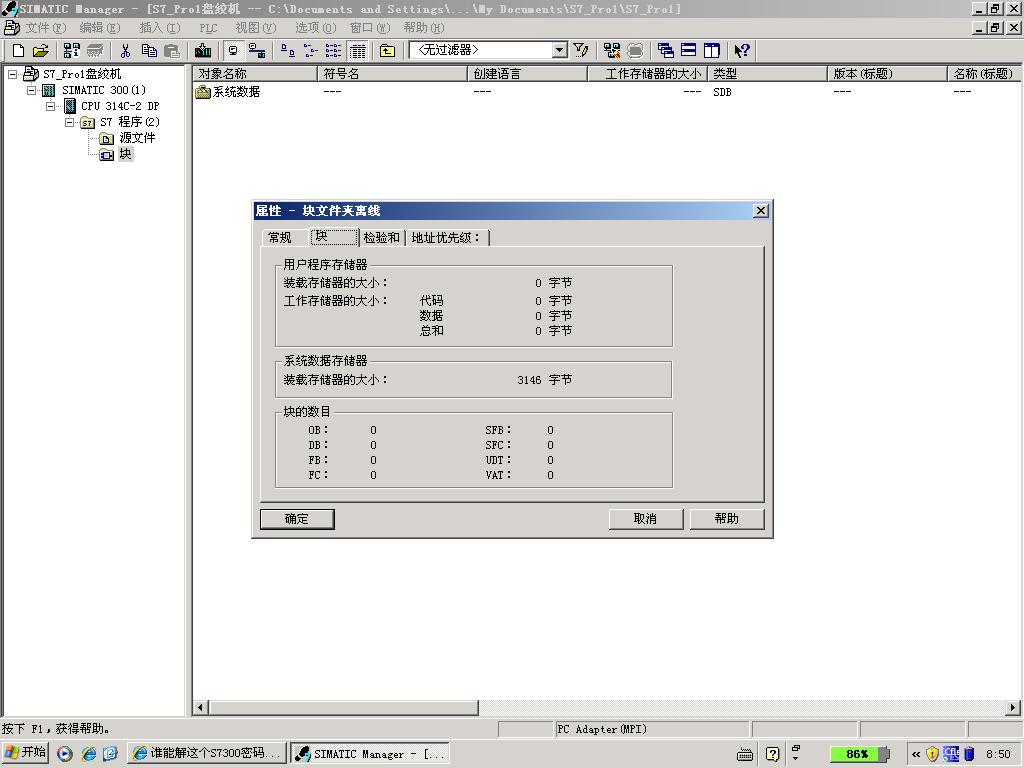This screenshot has width=1024, height=768.
Task: Switch to the List view button
Action: [x=333, y=50]
